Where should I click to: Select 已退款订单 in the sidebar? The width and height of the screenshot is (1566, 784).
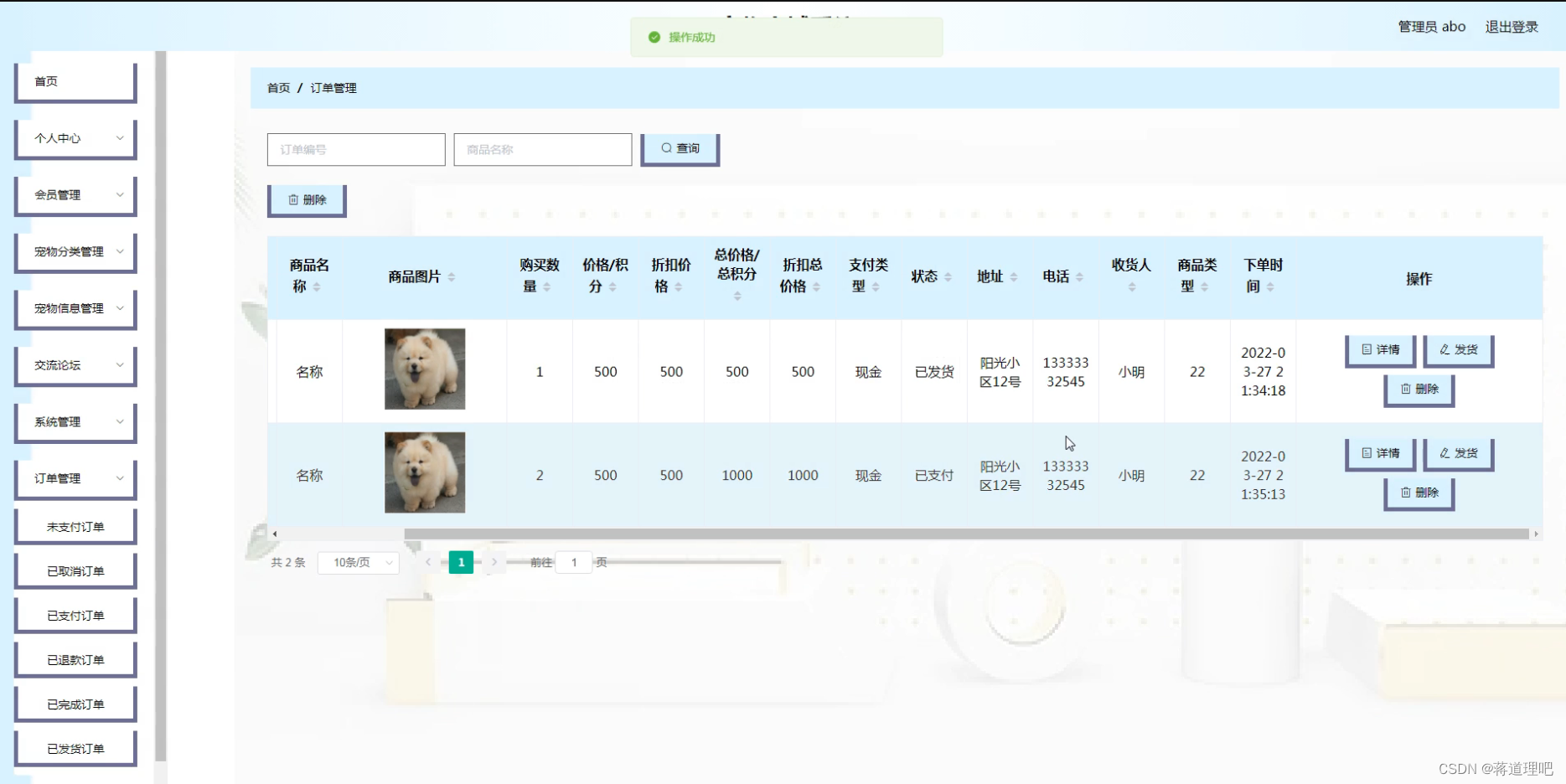75,659
